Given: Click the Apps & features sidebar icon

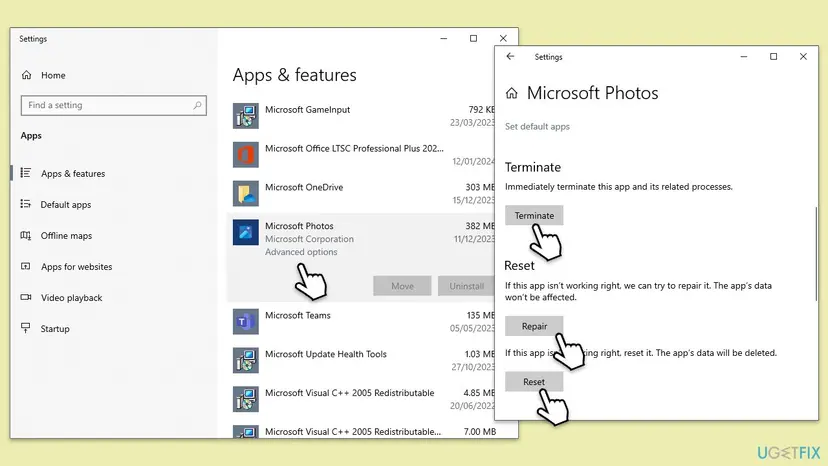Looking at the screenshot, I should point(25,173).
